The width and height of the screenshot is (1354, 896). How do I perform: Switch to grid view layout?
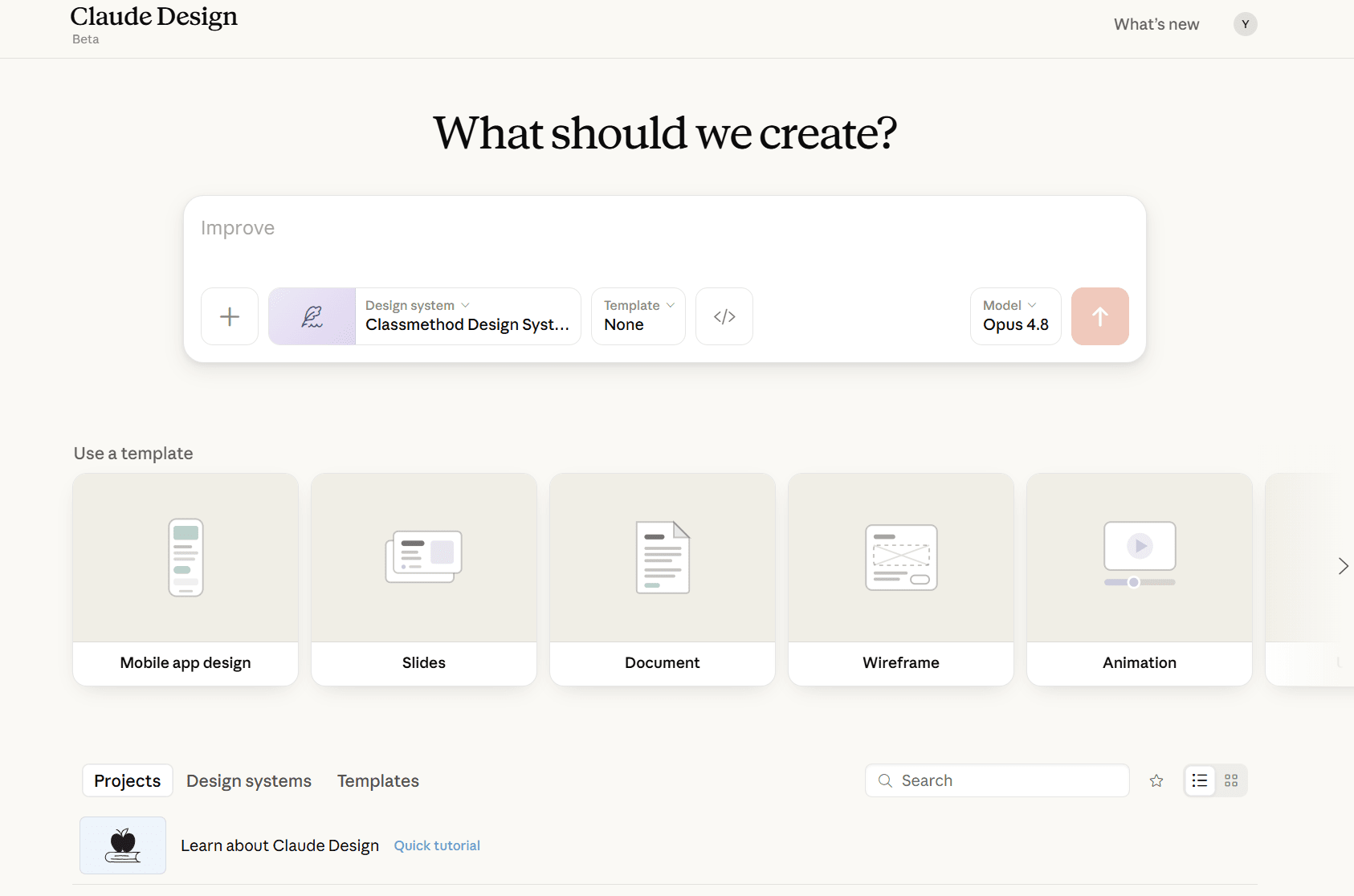tap(1231, 780)
